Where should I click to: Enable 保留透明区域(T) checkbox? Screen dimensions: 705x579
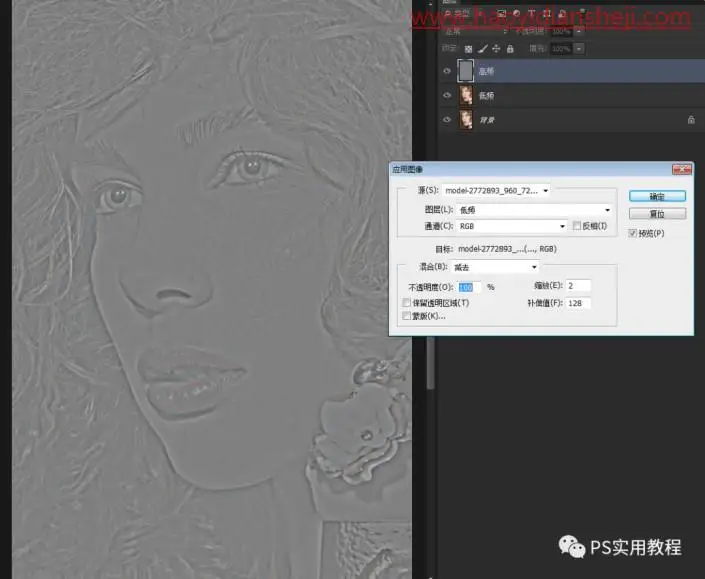[x=406, y=303]
